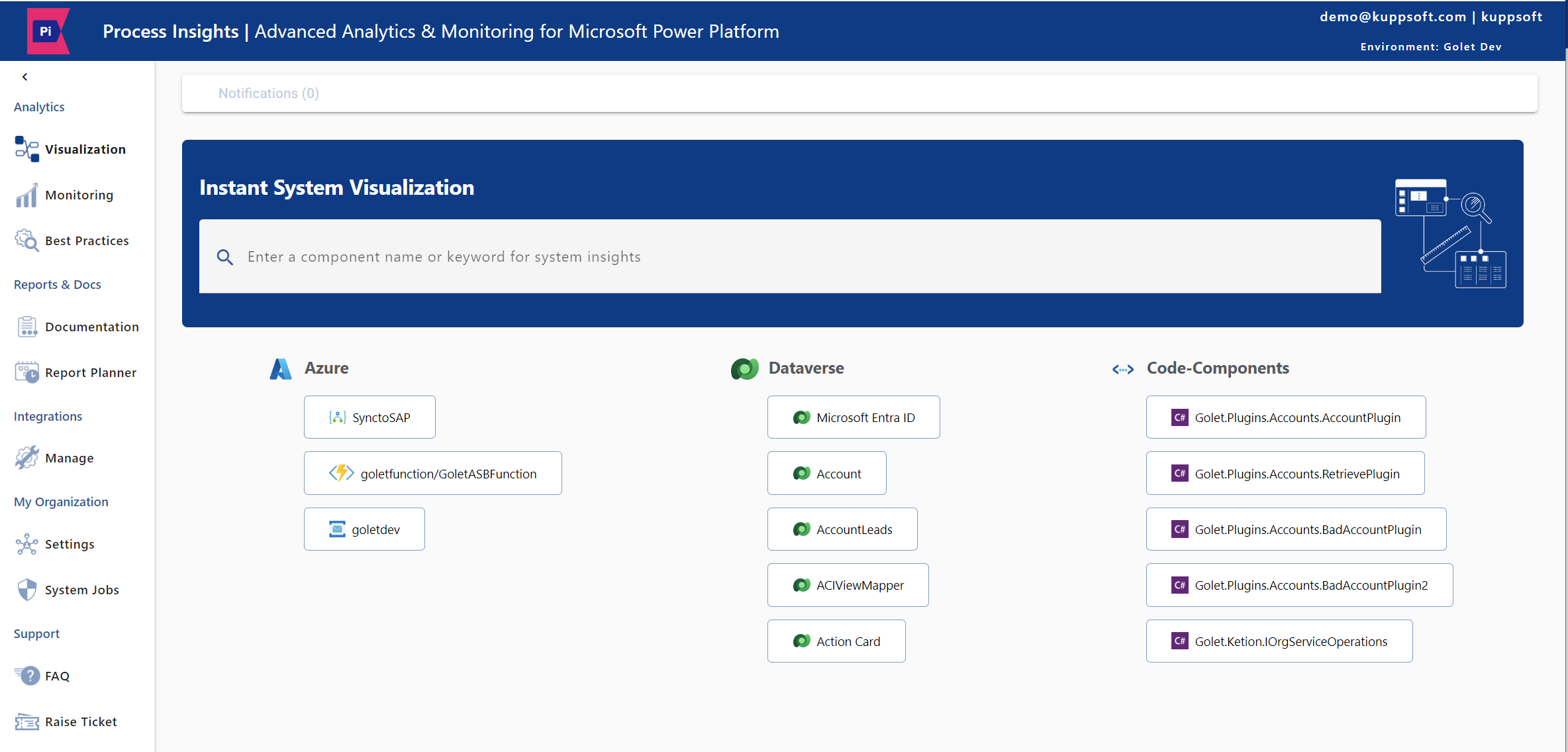This screenshot has height=752, width=1568.
Task: Click the Microsoft Entra ID Dataverse icon
Action: pos(801,417)
